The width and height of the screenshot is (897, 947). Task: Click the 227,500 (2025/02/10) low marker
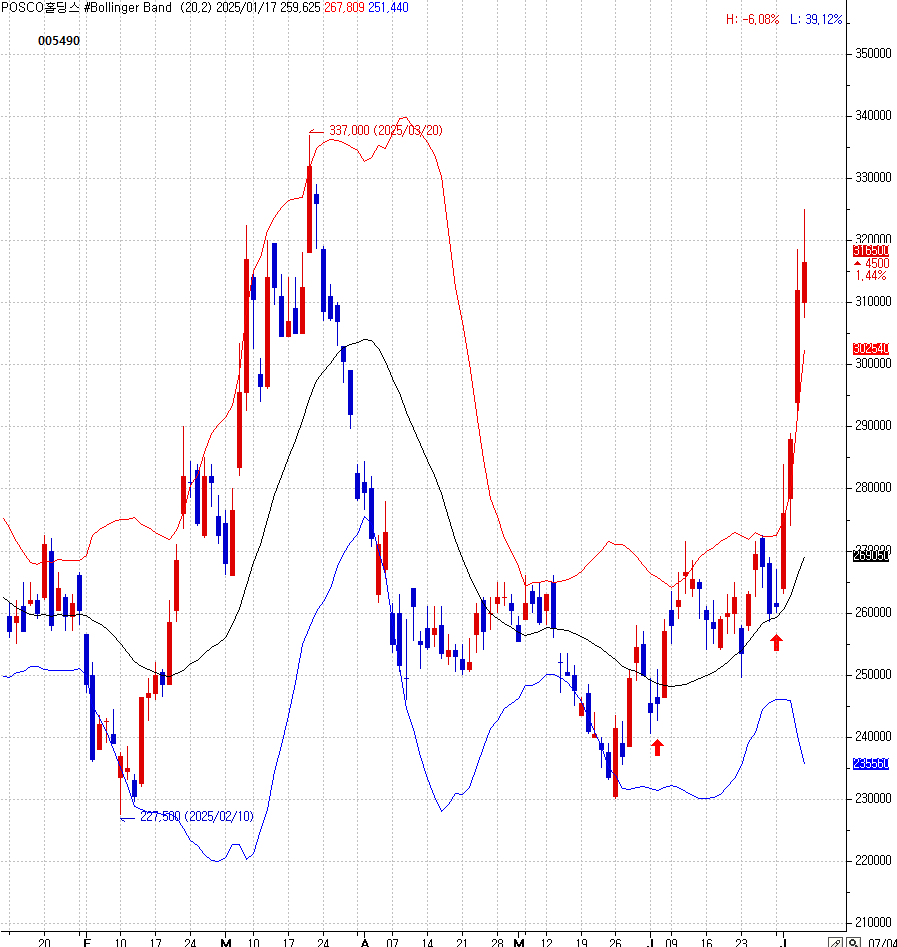[197, 817]
